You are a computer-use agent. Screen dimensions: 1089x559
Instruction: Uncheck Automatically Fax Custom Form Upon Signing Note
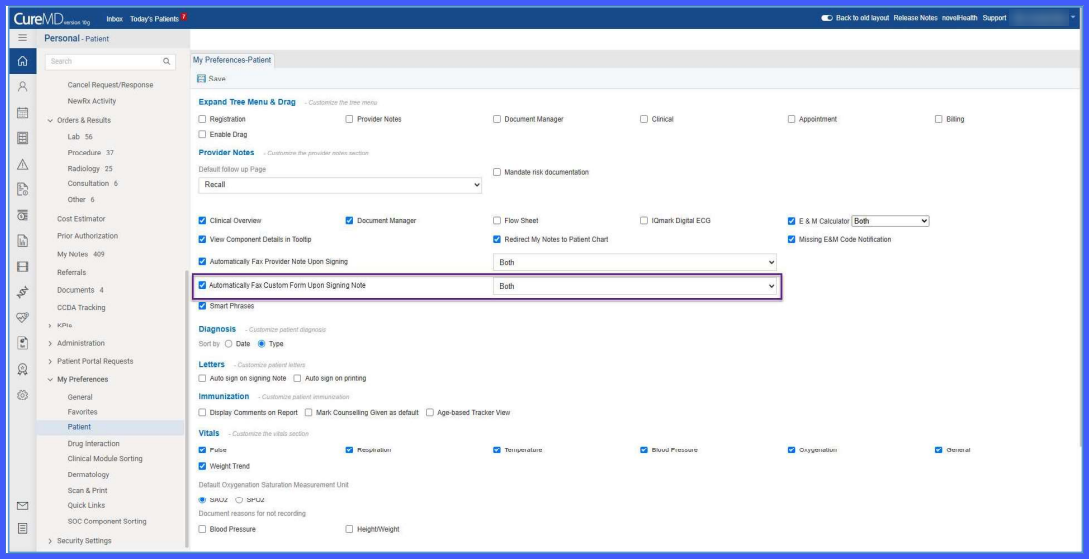(203, 285)
